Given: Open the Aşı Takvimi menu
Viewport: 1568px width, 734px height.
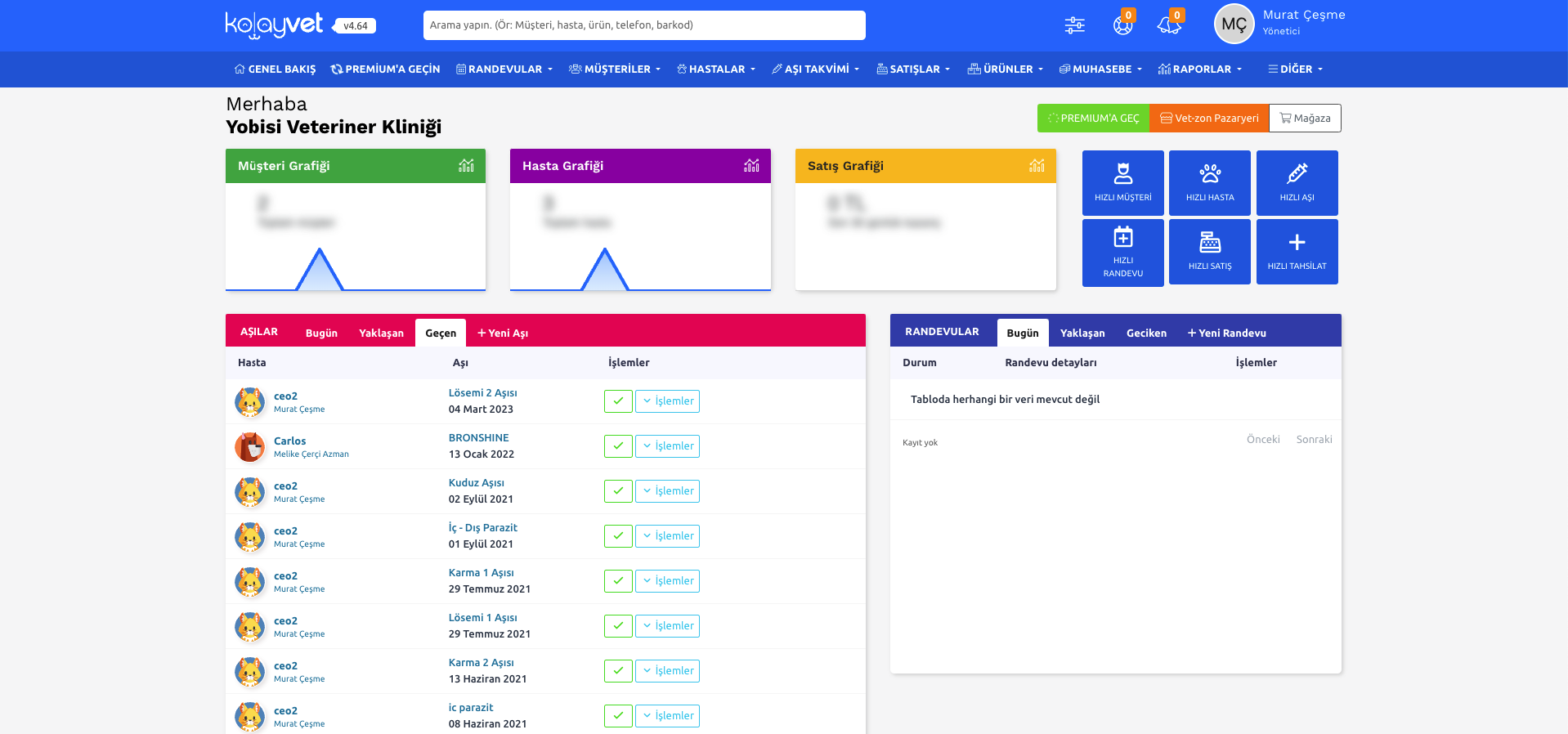Looking at the screenshot, I should (816, 69).
